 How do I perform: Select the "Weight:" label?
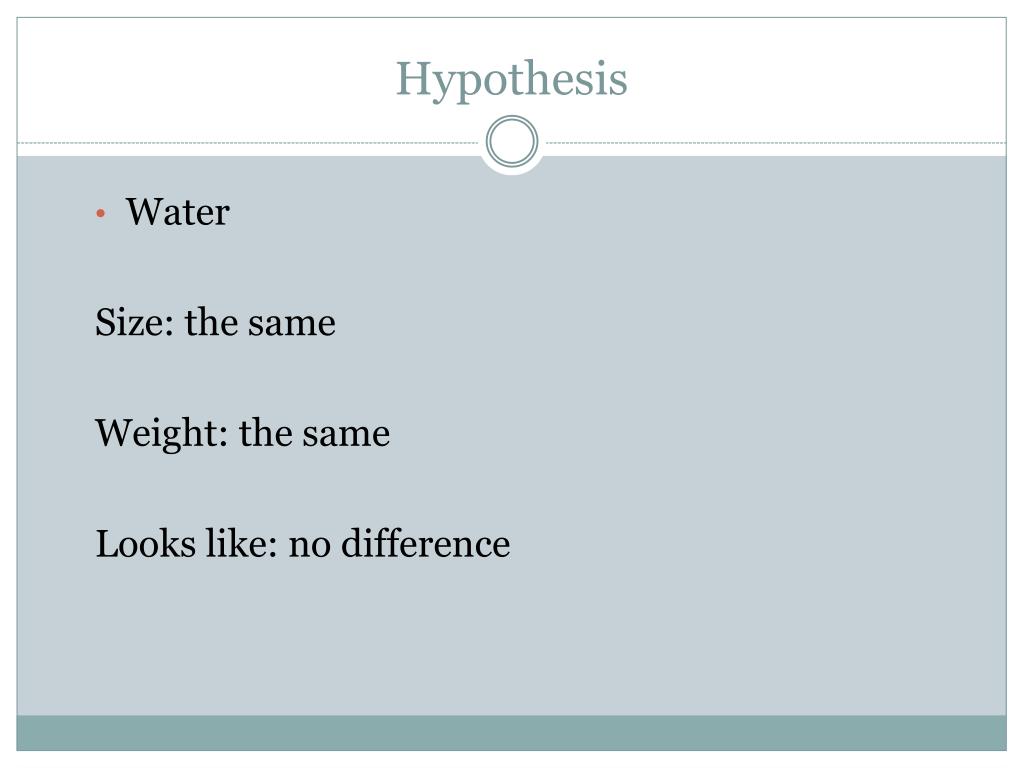pos(161,434)
